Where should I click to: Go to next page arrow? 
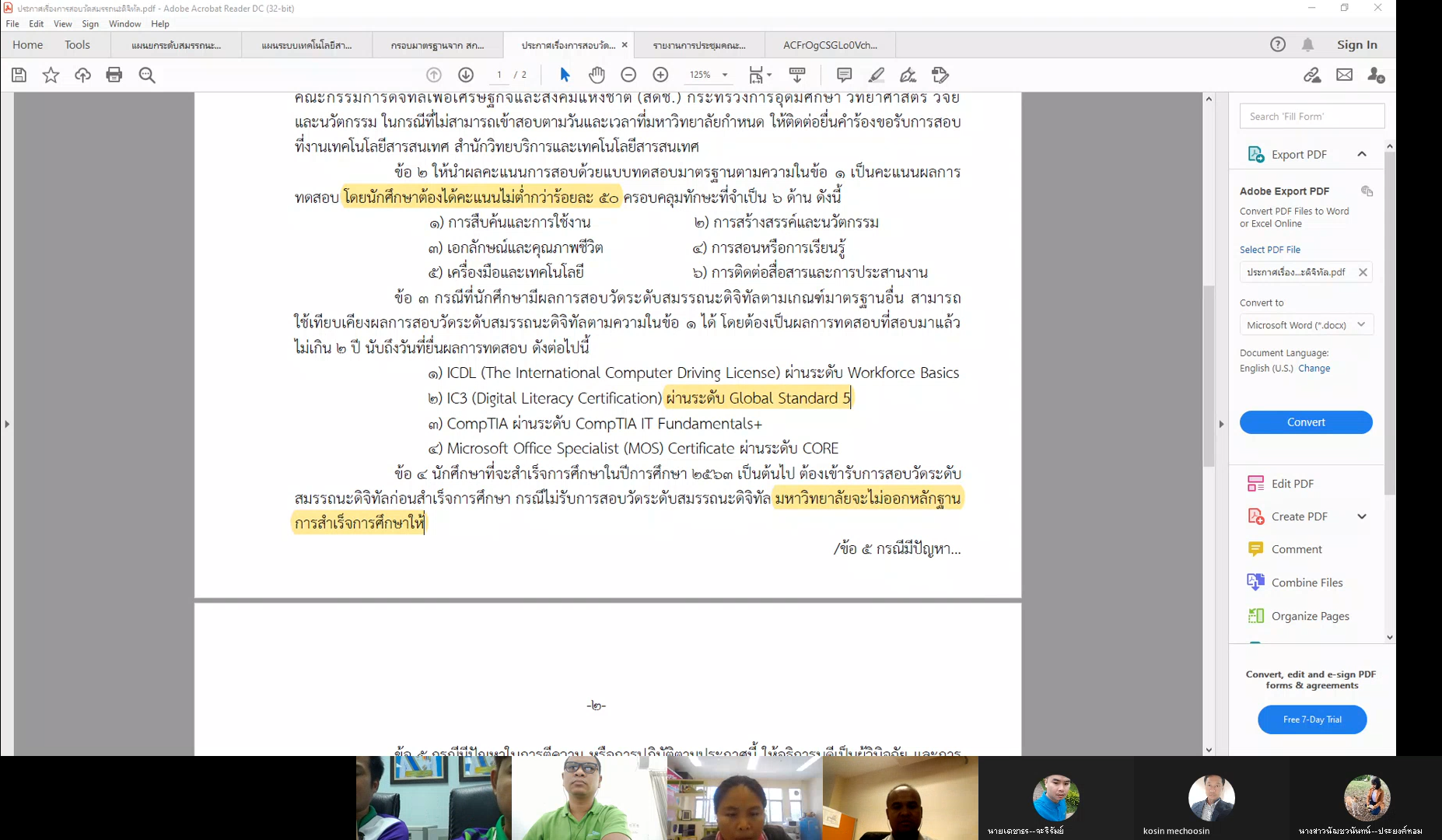pyautogui.click(x=466, y=75)
